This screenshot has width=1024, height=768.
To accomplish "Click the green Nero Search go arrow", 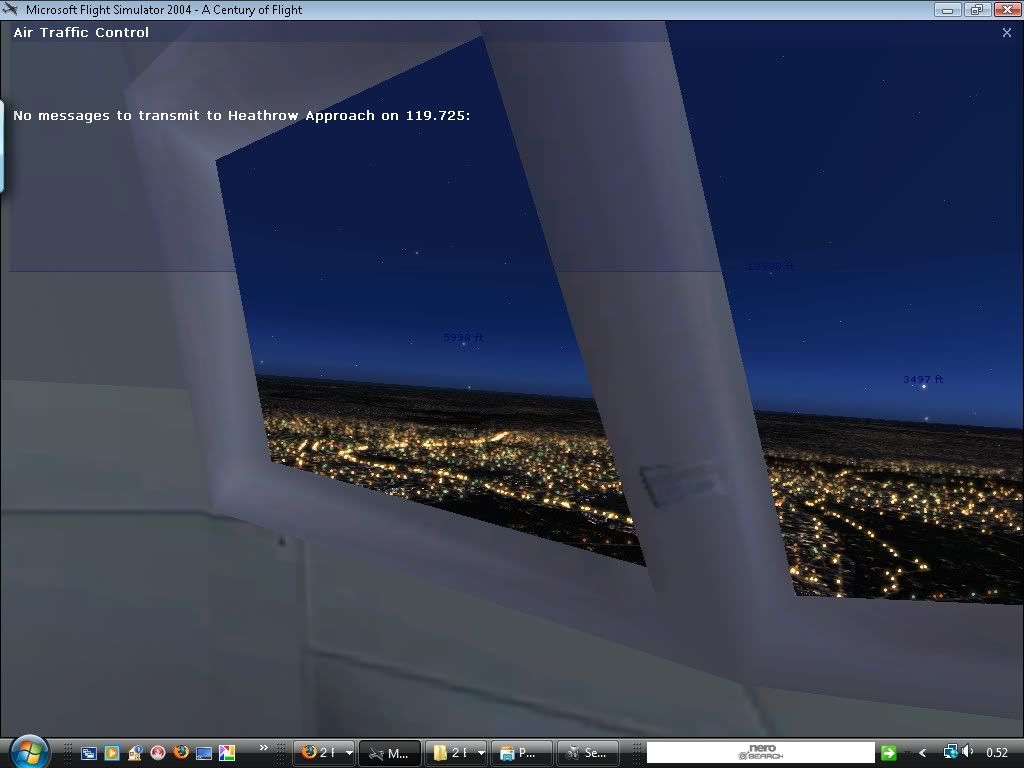I will (888, 753).
